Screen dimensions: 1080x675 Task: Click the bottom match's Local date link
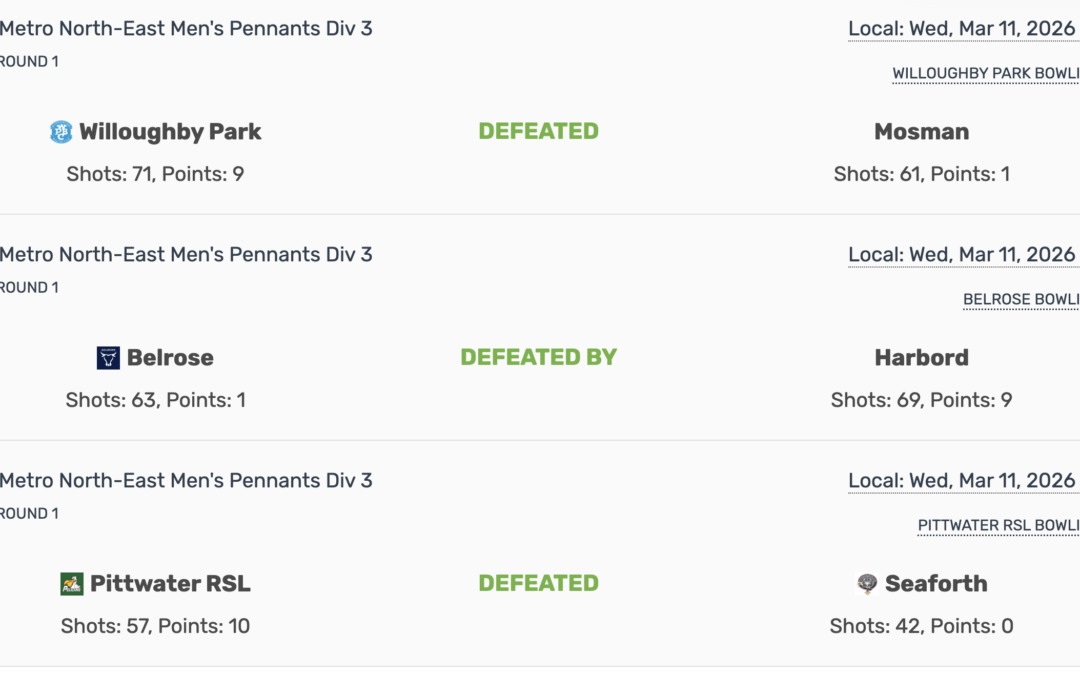(x=962, y=480)
